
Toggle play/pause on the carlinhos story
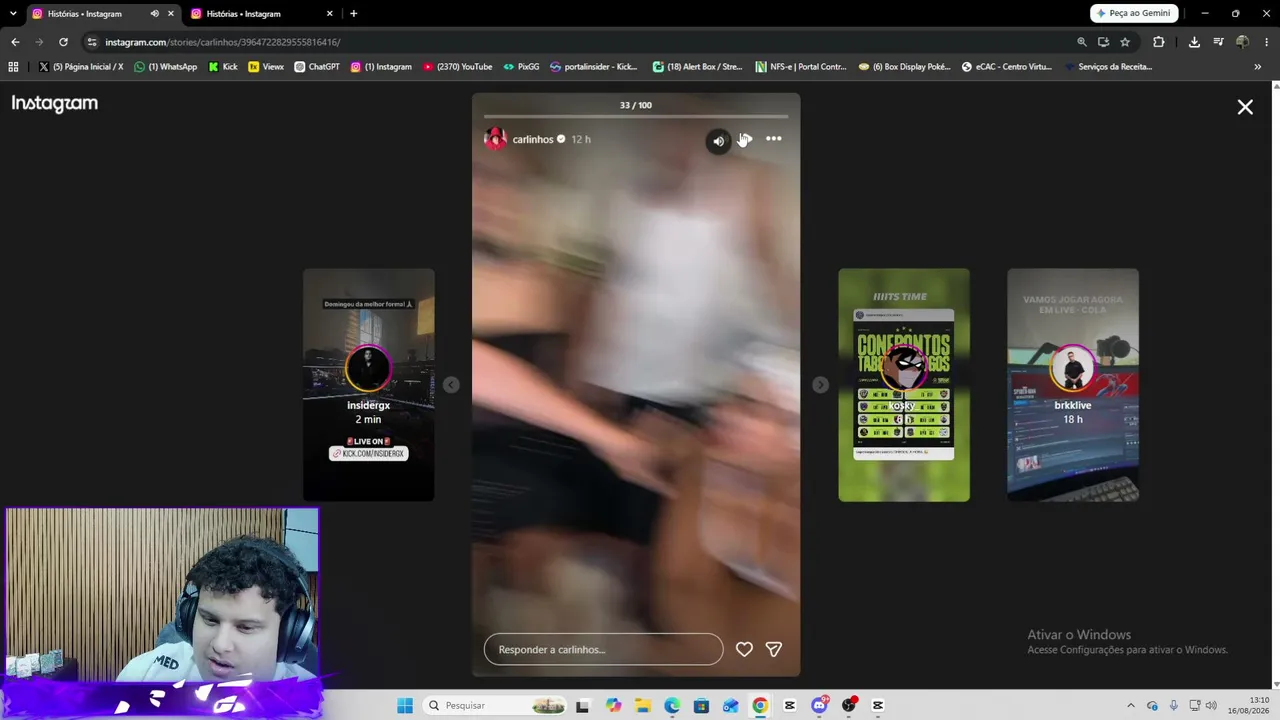click(x=746, y=139)
